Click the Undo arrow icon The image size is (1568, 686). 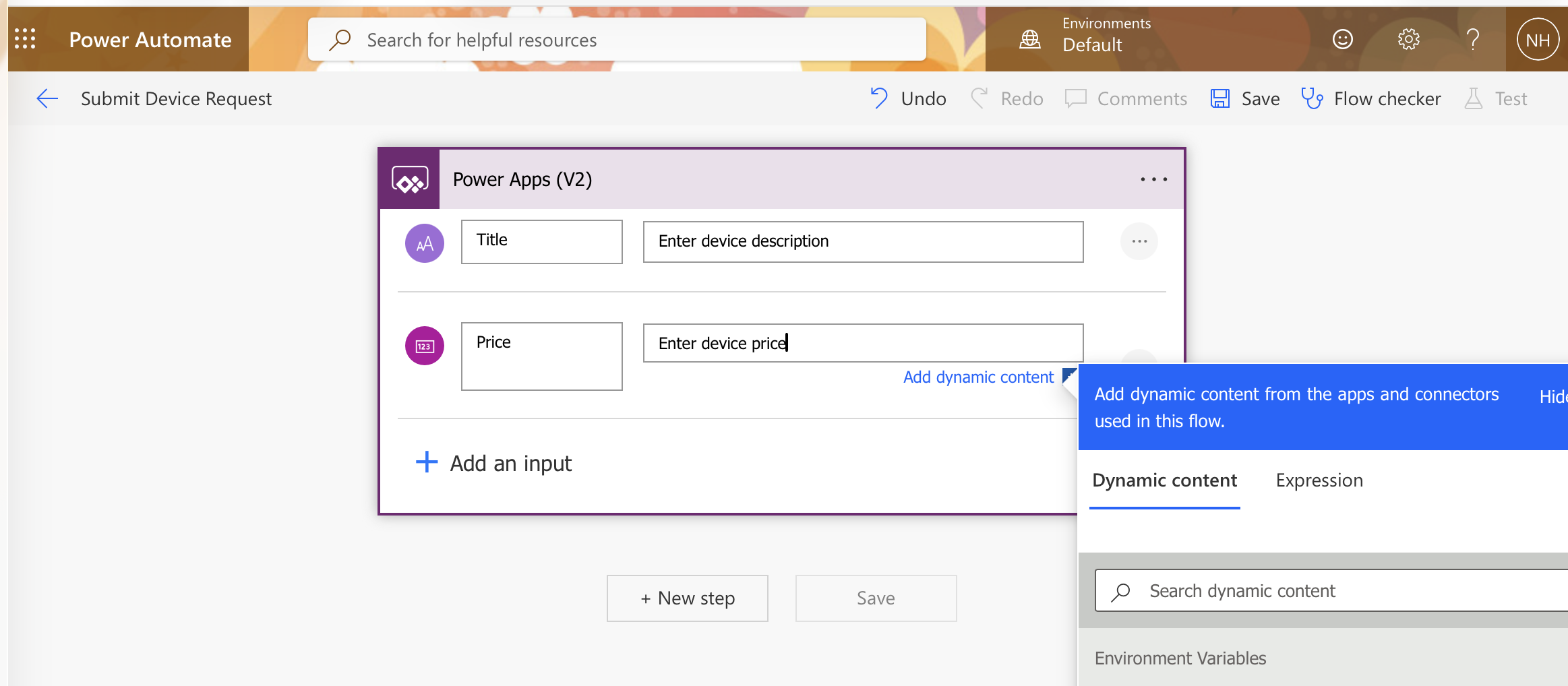879,98
